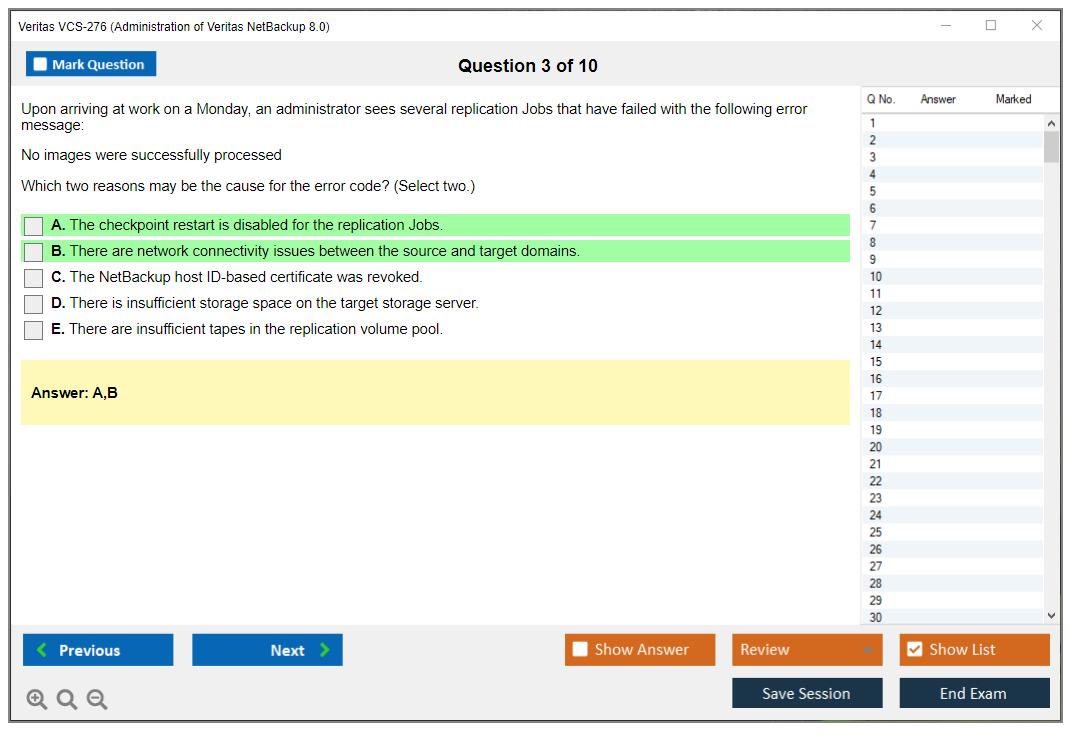Maximize the exam window
Viewport: 1075px width, 735px height.
pos(991,26)
